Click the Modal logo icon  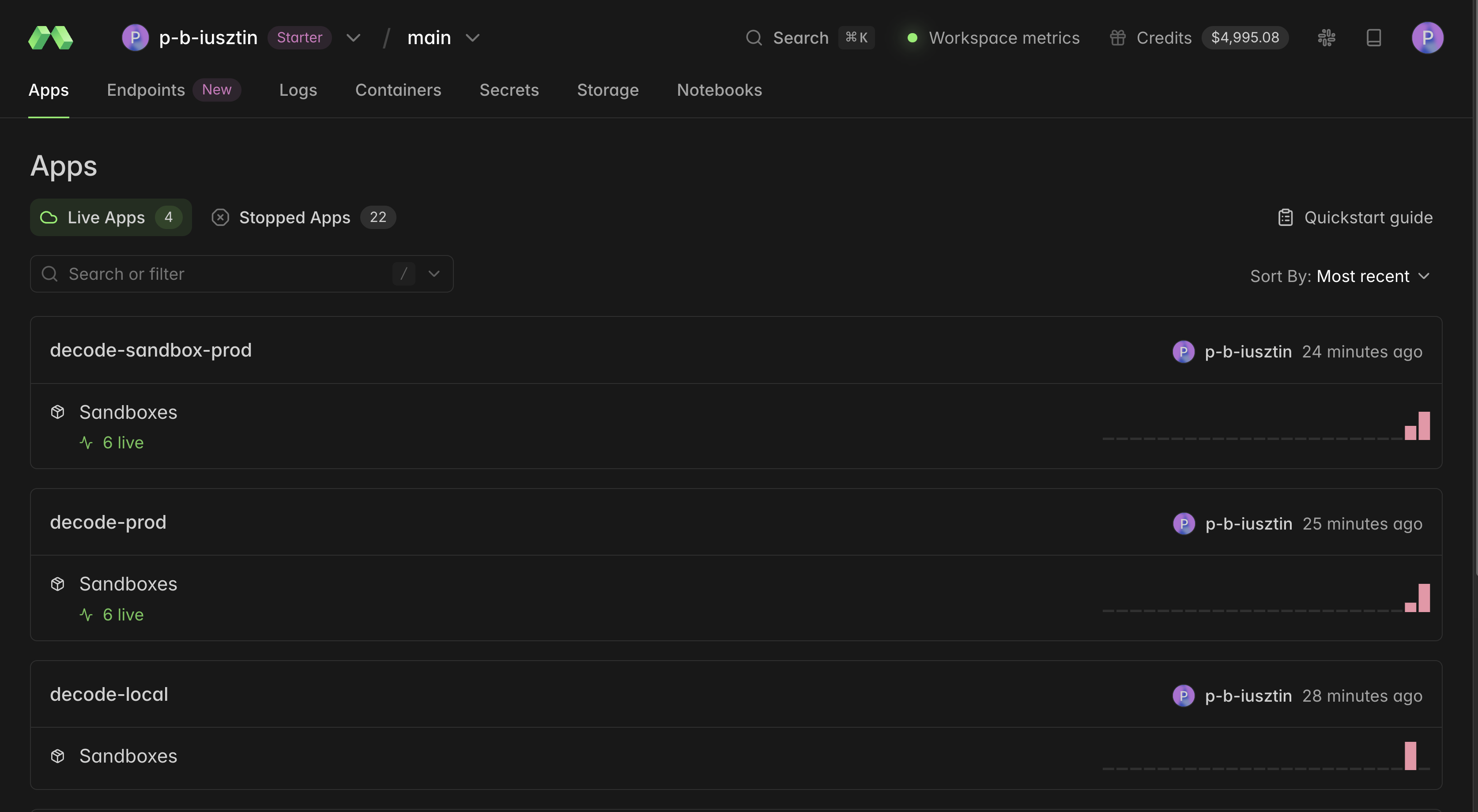pyautogui.click(x=50, y=38)
